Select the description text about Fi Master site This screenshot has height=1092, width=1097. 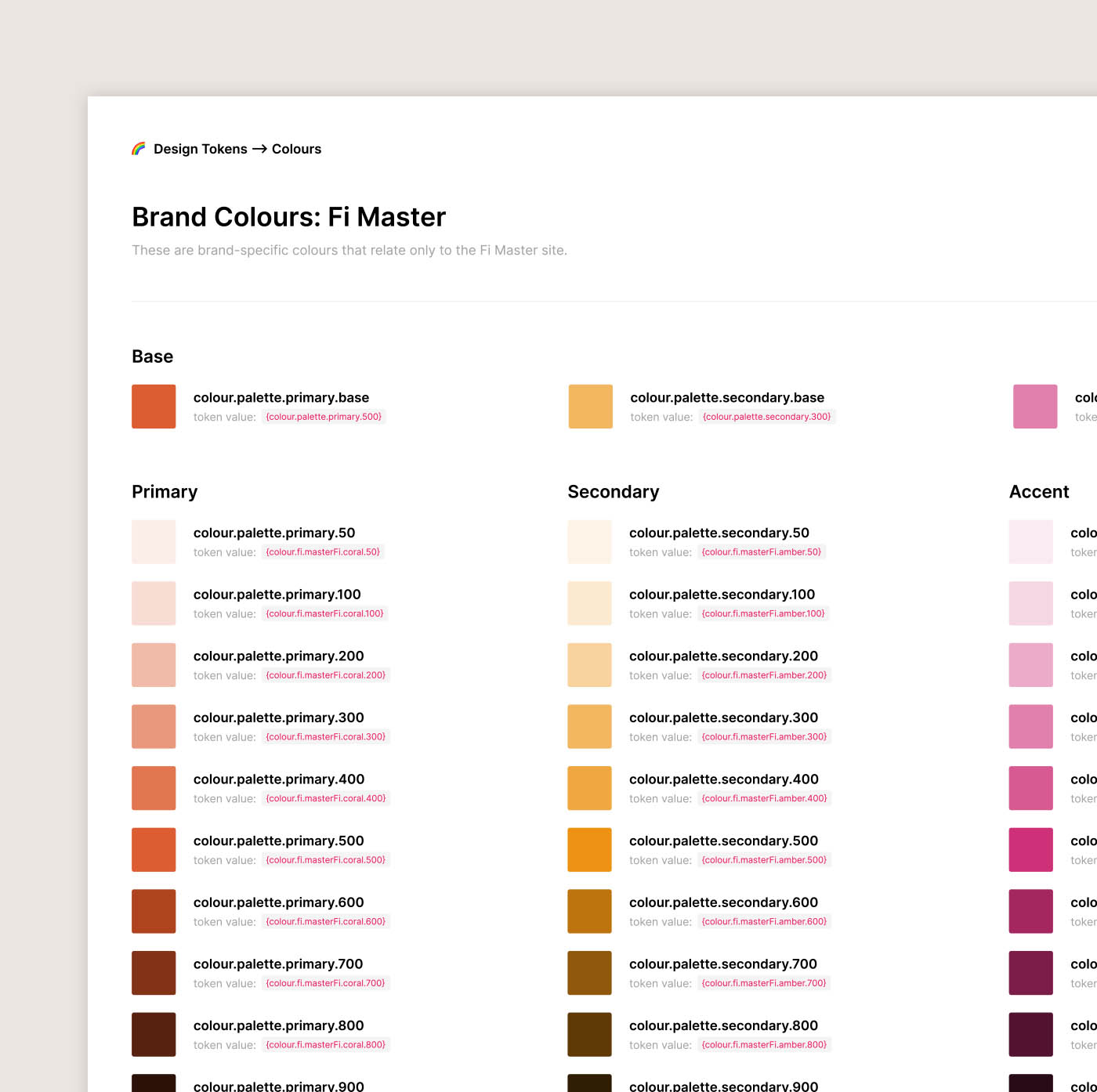349,250
